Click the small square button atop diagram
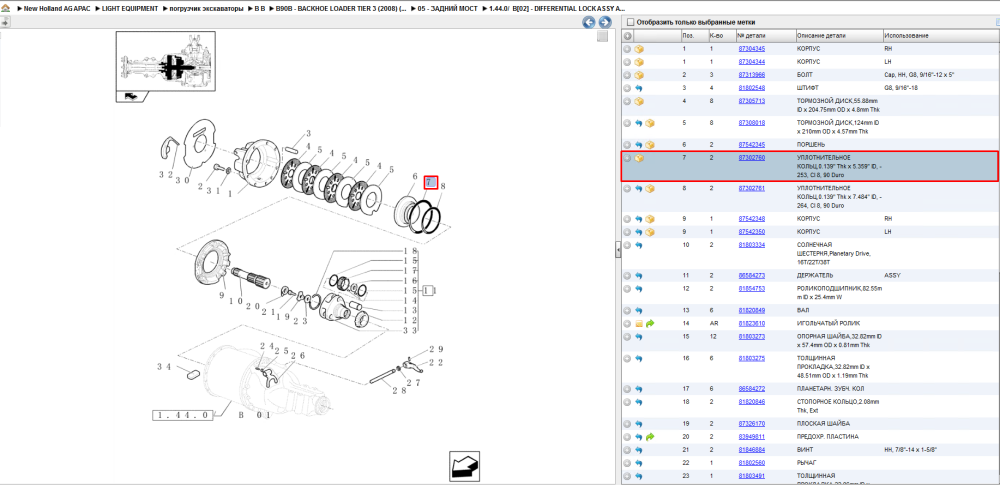 (602, 36)
